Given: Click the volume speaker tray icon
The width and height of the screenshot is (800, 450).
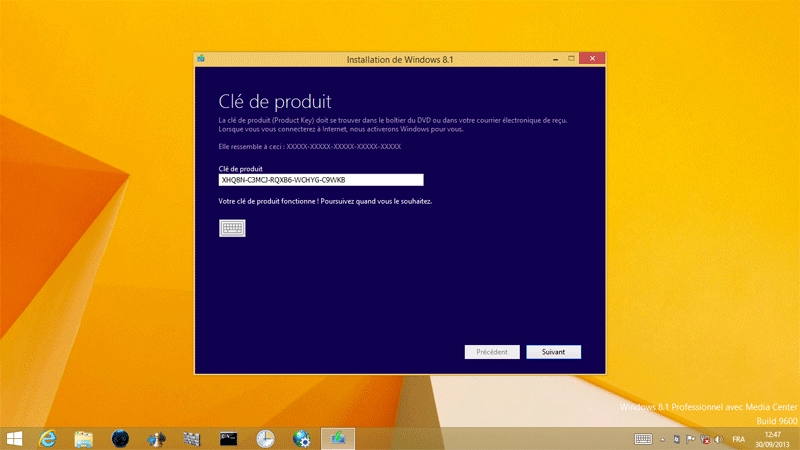Looking at the screenshot, I should (x=719, y=439).
